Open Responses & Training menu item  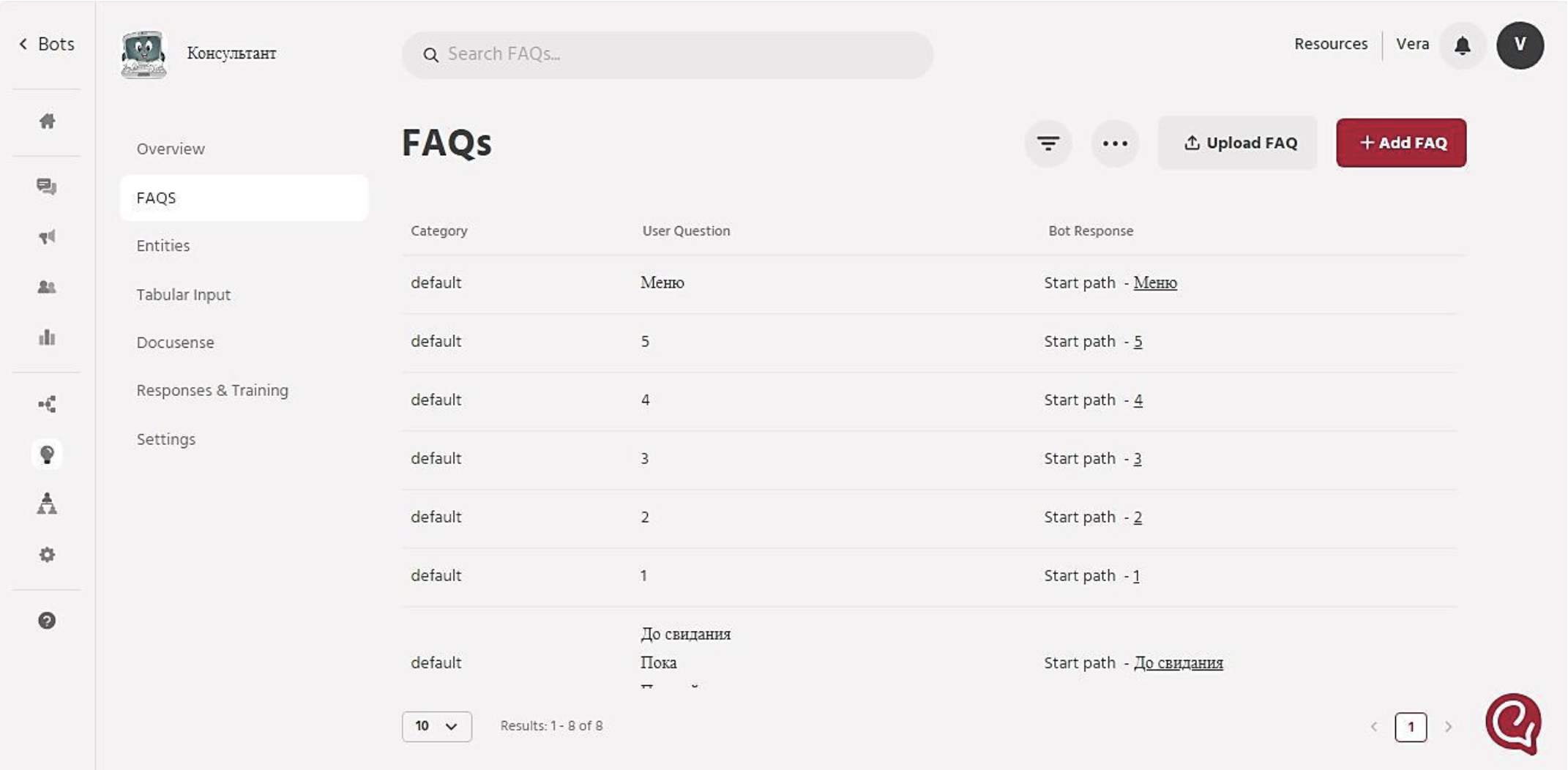point(212,390)
